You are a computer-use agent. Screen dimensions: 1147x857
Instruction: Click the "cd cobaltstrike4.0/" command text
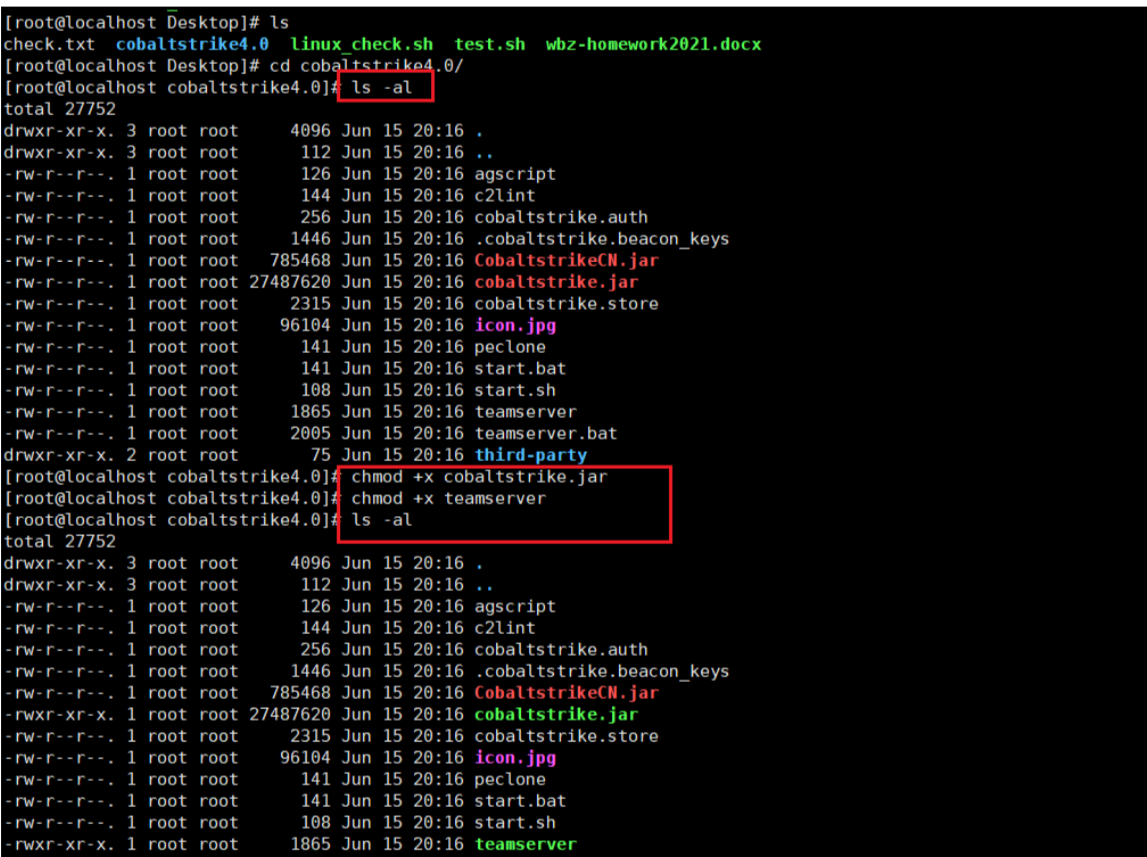pos(366,66)
